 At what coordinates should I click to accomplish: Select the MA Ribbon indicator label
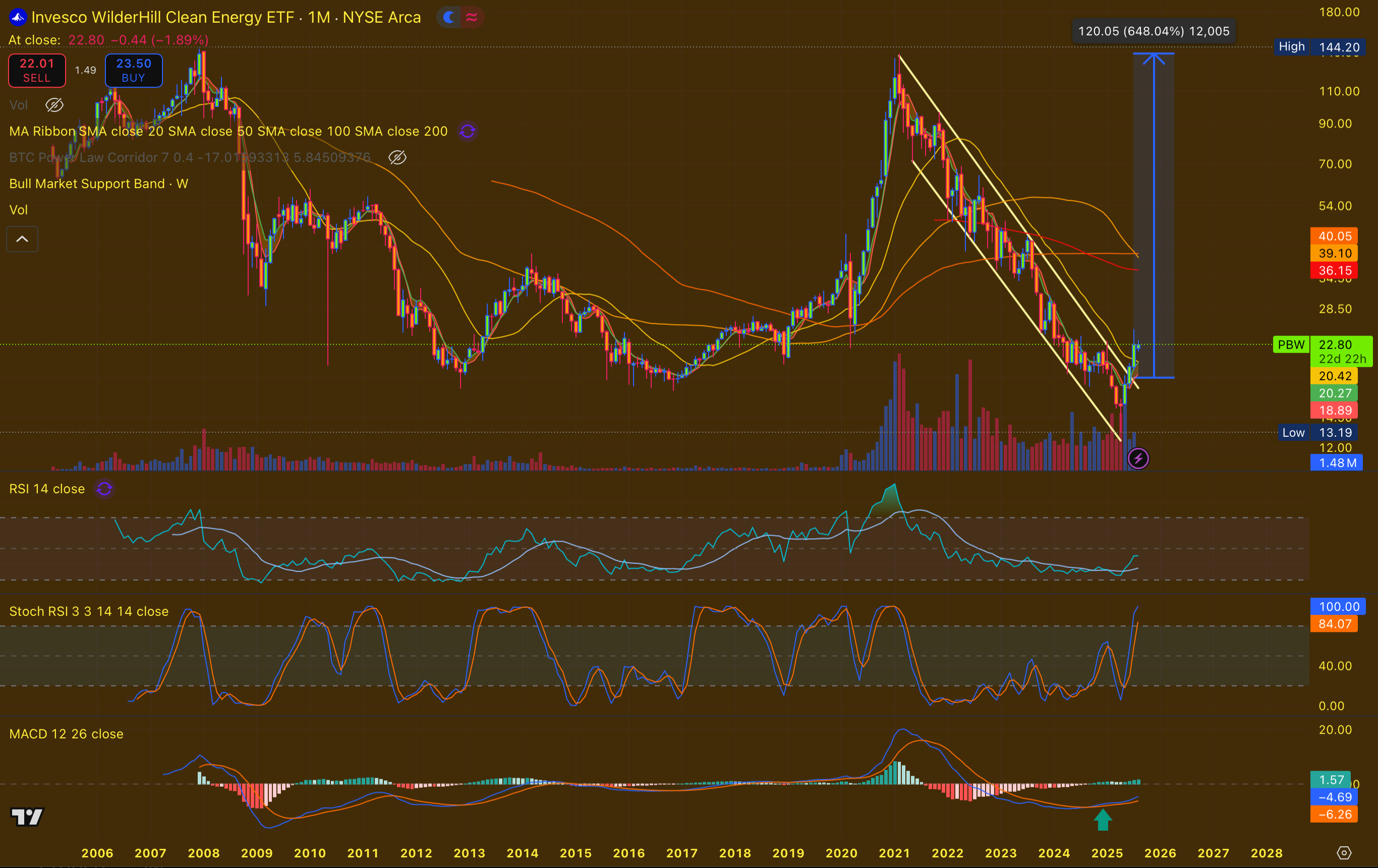coord(228,131)
